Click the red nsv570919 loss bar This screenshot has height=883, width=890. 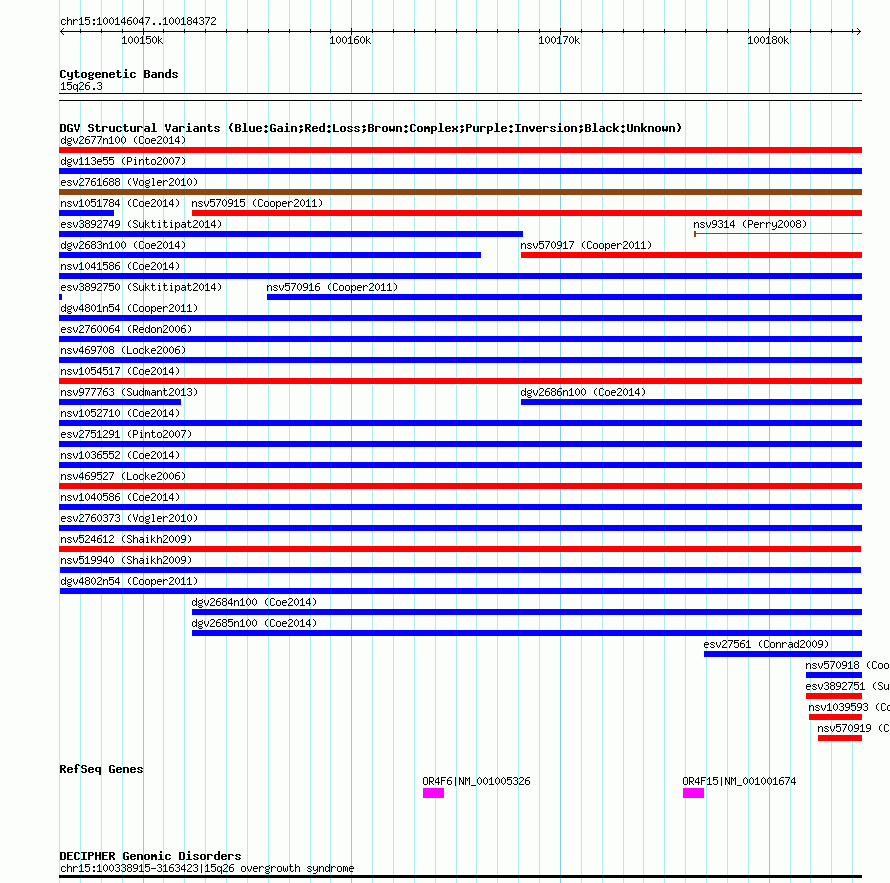click(x=840, y=738)
